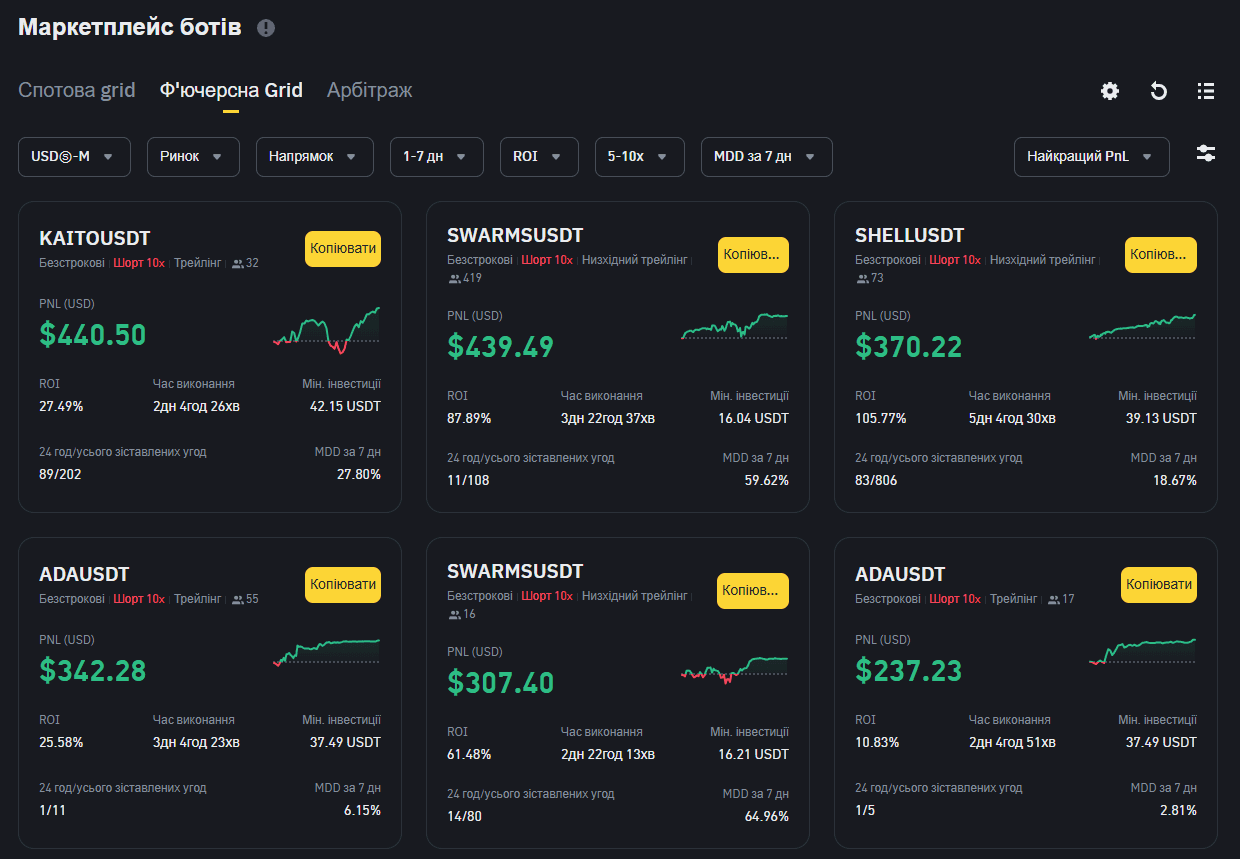Image resolution: width=1240 pixels, height=859 pixels.
Task: Click the 89/202 matched trades value
Action: [x=60, y=475]
